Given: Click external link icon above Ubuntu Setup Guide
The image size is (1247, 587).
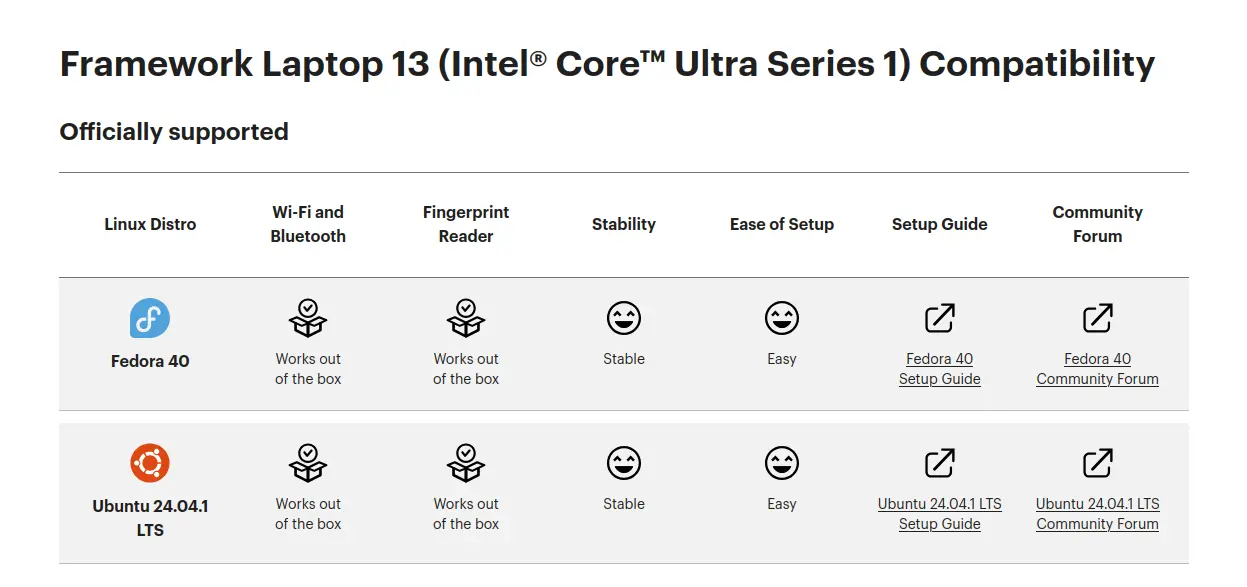Looking at the screenshot, I should [939, 464].
